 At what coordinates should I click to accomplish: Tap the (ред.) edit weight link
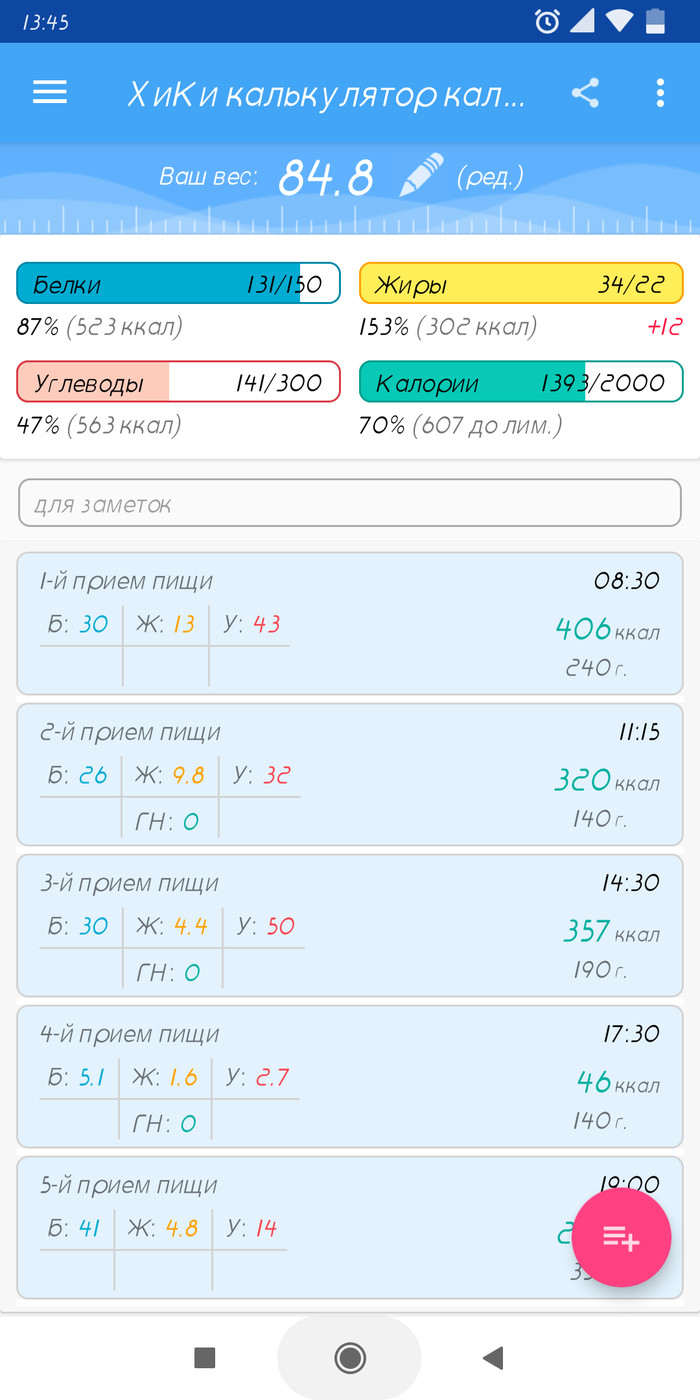pos(490,178)
